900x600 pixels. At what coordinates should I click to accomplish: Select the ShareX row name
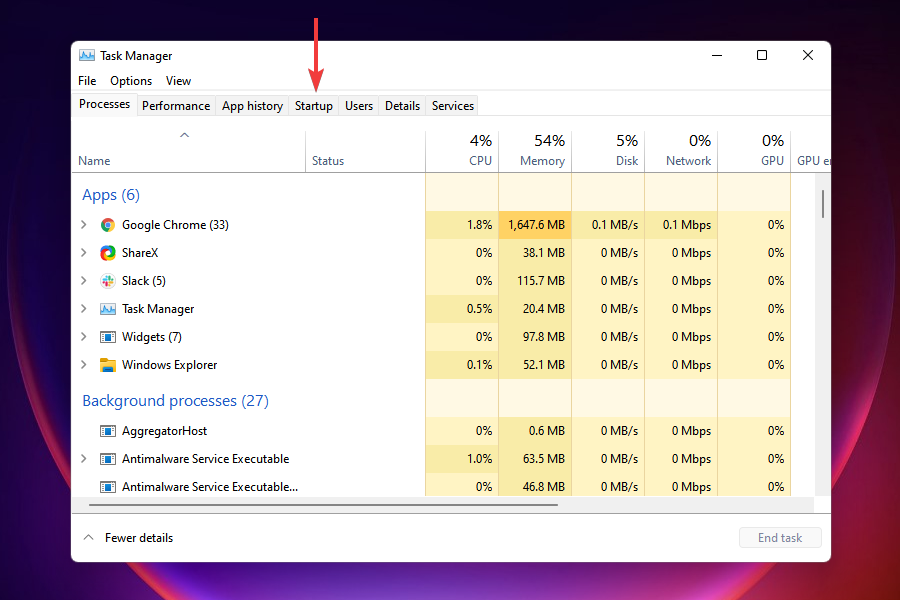(x=139, y=253)
